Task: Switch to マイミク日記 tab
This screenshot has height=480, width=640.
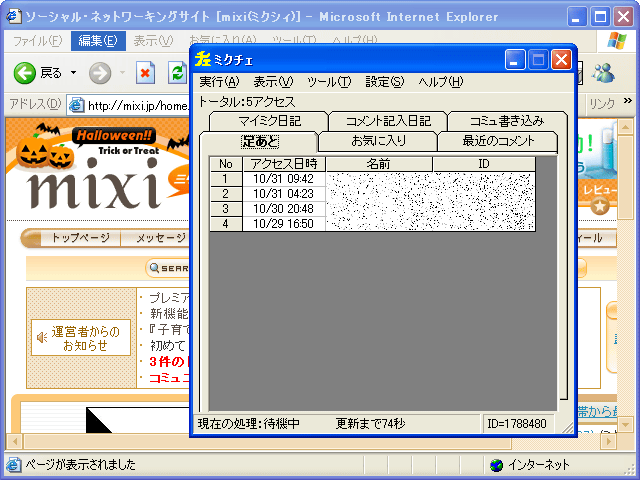Action: coord(269,121)
